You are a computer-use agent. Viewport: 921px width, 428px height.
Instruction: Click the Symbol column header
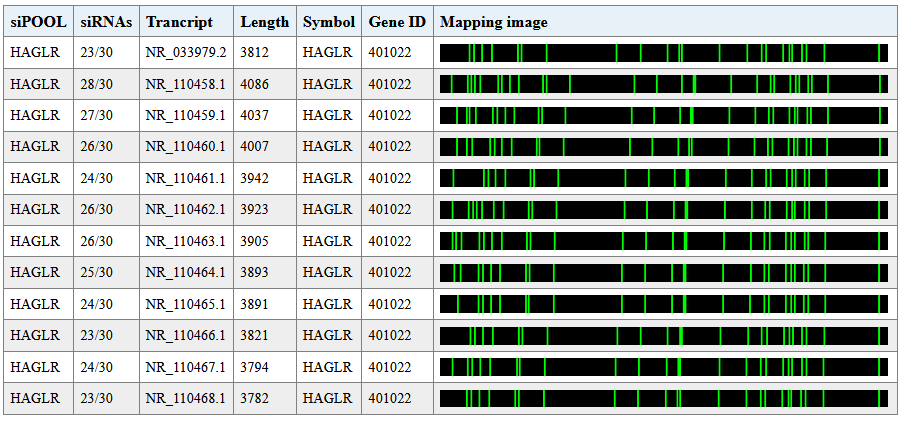(x=329, y=22)
